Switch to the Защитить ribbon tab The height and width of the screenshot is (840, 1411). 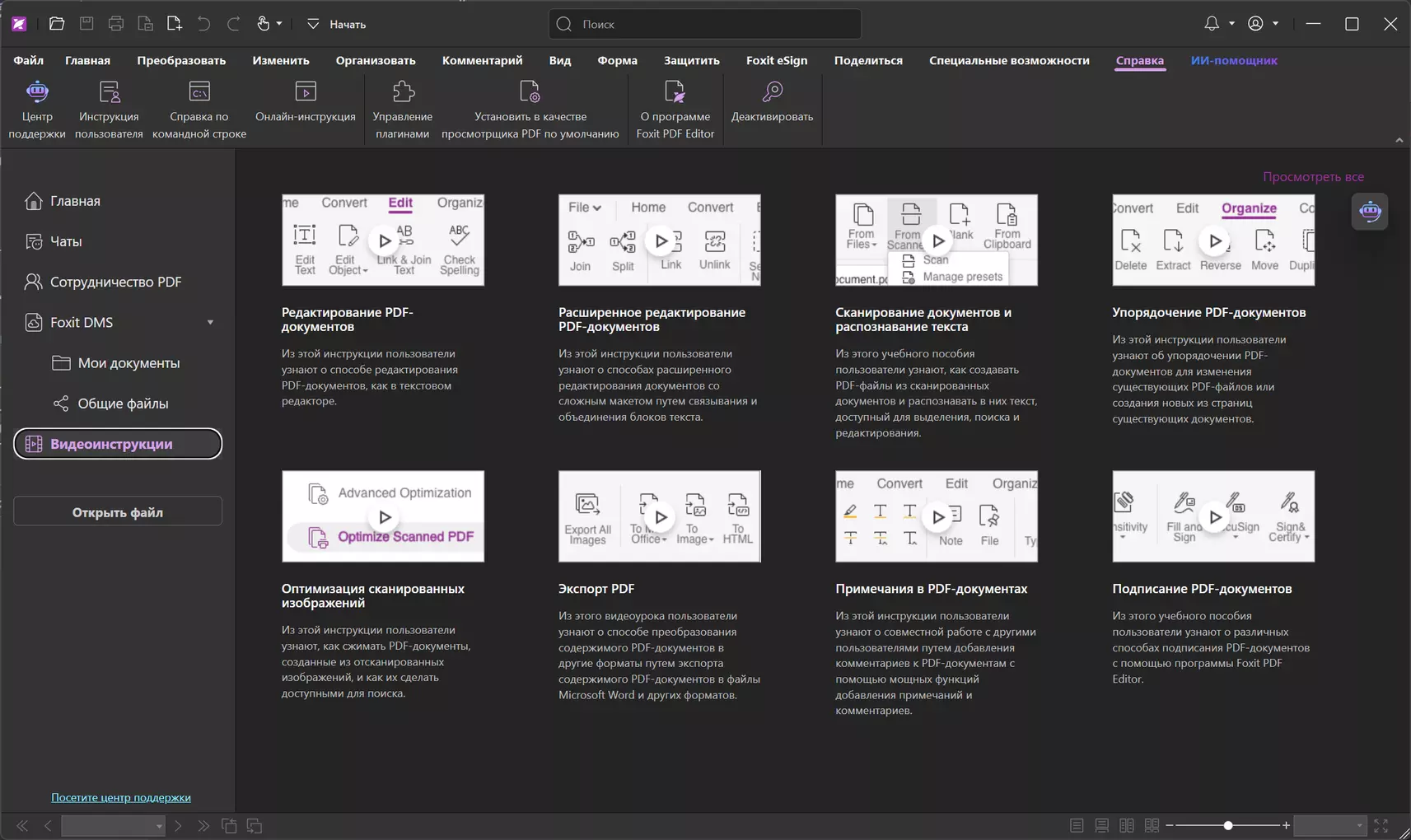click(x=691, y=60)
